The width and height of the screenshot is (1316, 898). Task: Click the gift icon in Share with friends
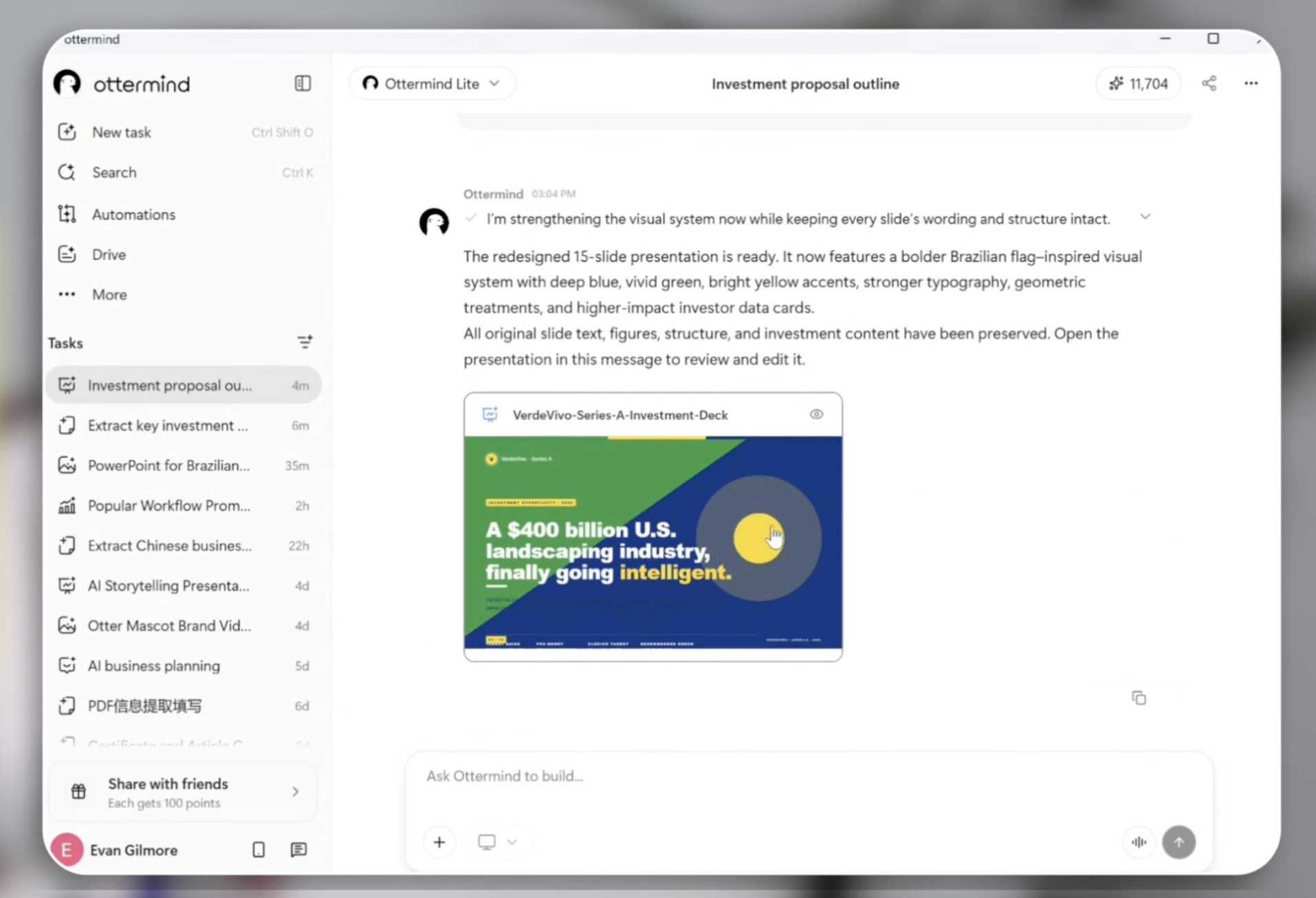pyautogui.click(x=78, y=791)
